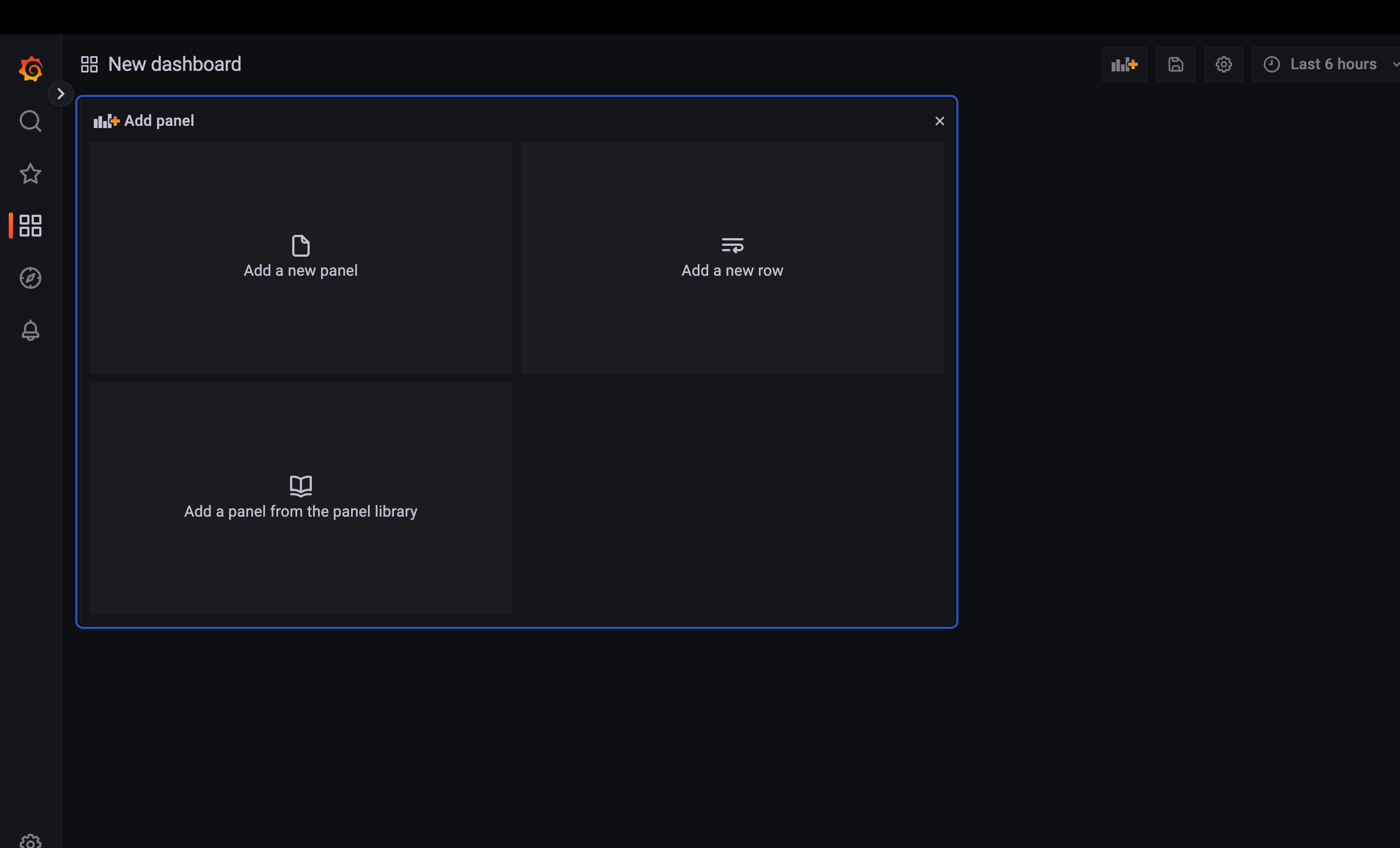This screenshot has width=1400, height=848.
Task: Select Add a panel from the panel library
Action: (300, 498)
